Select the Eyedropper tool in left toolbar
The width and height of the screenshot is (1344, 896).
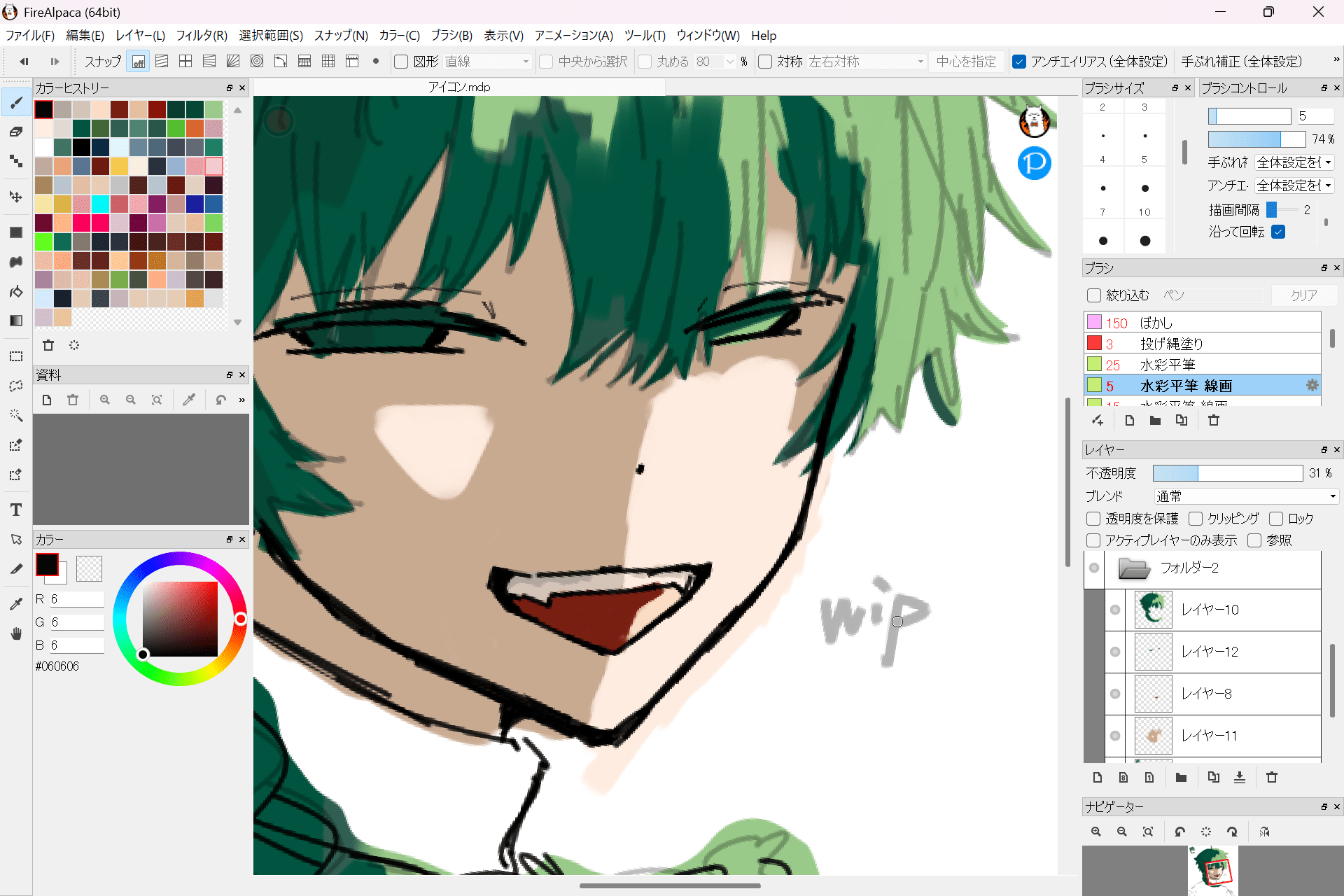(x=16, y=603)
